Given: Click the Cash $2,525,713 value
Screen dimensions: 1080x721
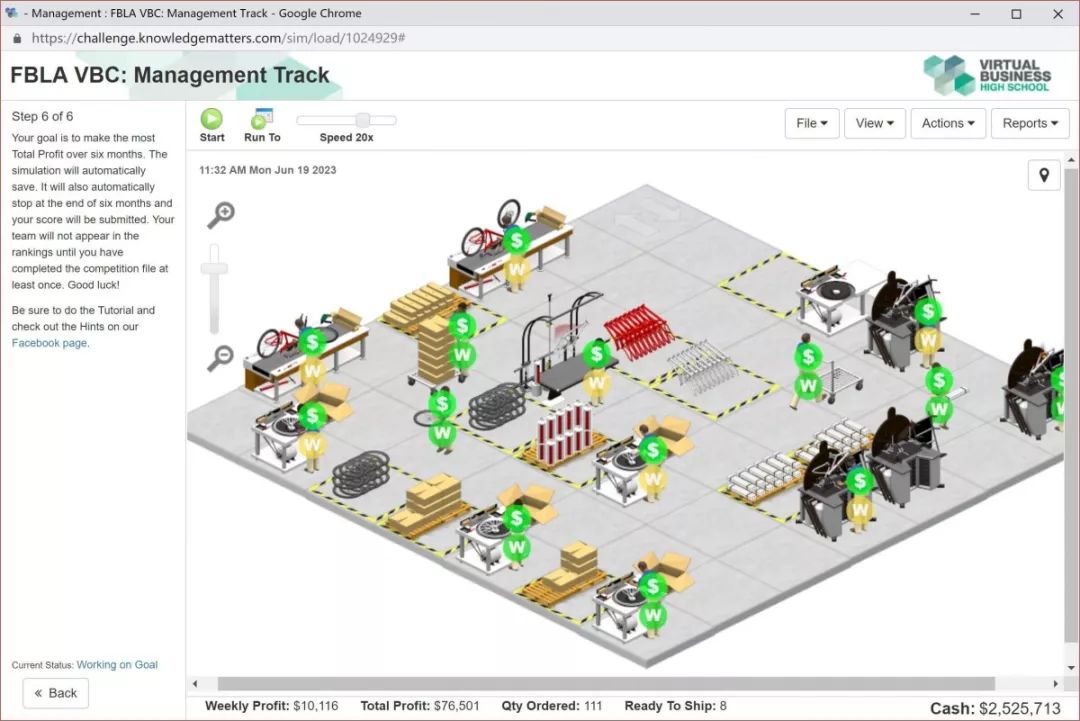Looking at the screenshot, I should [x=1019, y=709].
